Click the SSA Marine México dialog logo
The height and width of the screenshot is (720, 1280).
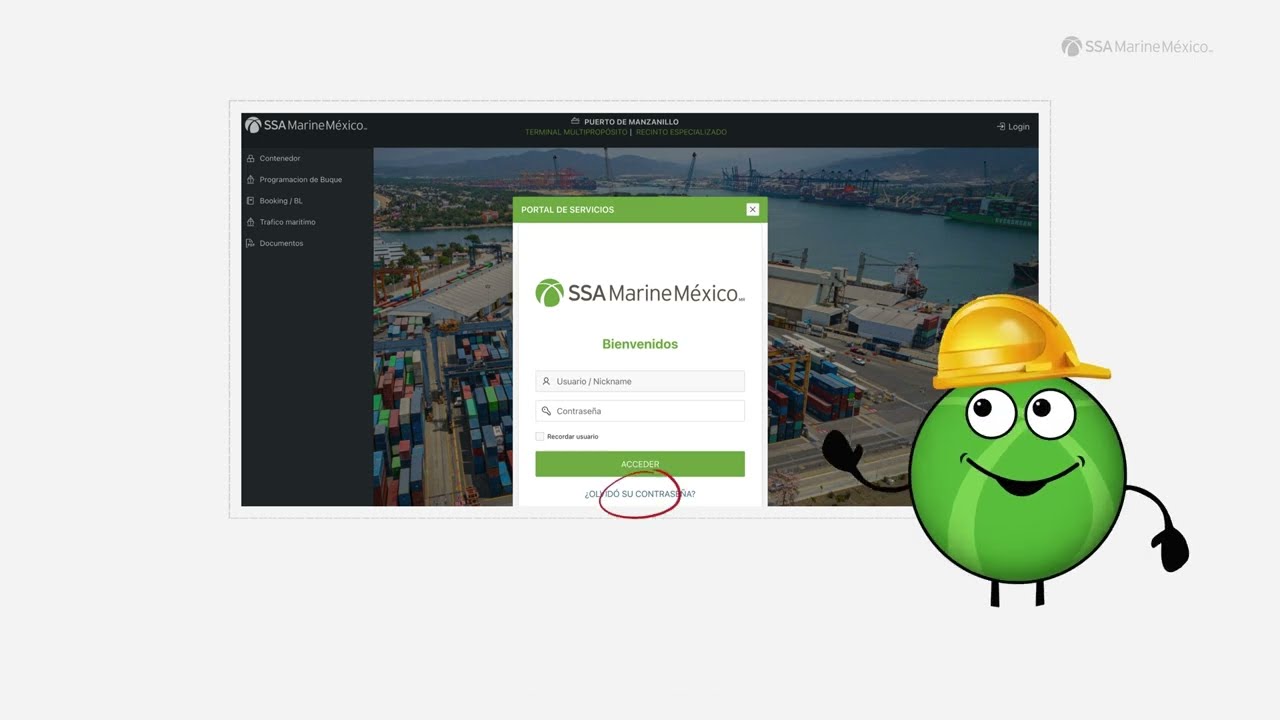[640, 293]
